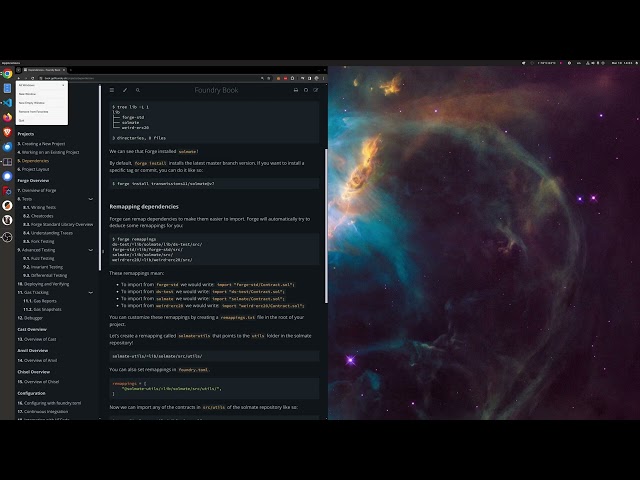The width and height of the screenshot is (640, 480).
Task: Click the browser back arrow
Action: tap(19, 78)
